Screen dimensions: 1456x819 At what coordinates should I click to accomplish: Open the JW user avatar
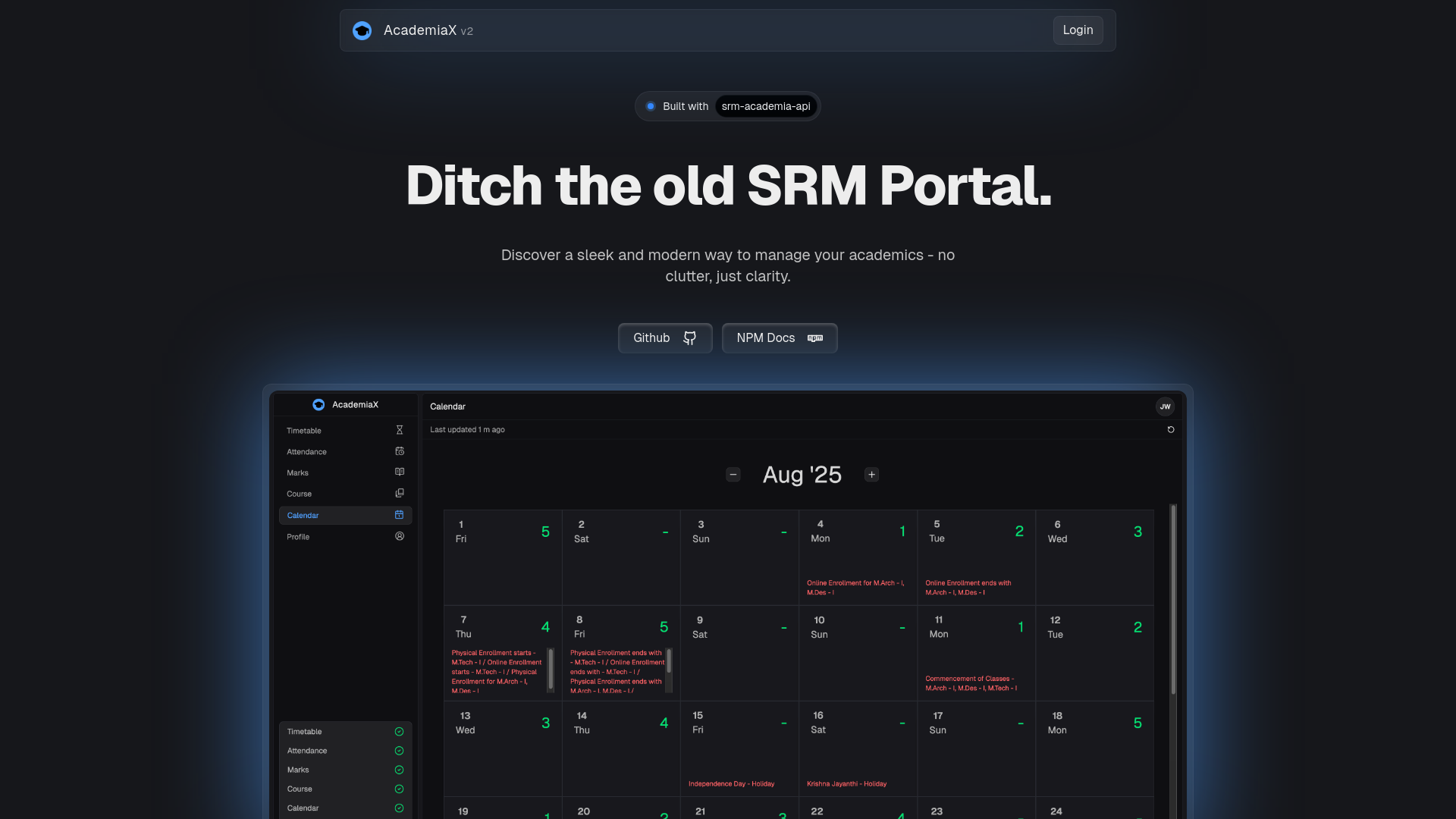pyautogui.click(x=1165, y=406)
